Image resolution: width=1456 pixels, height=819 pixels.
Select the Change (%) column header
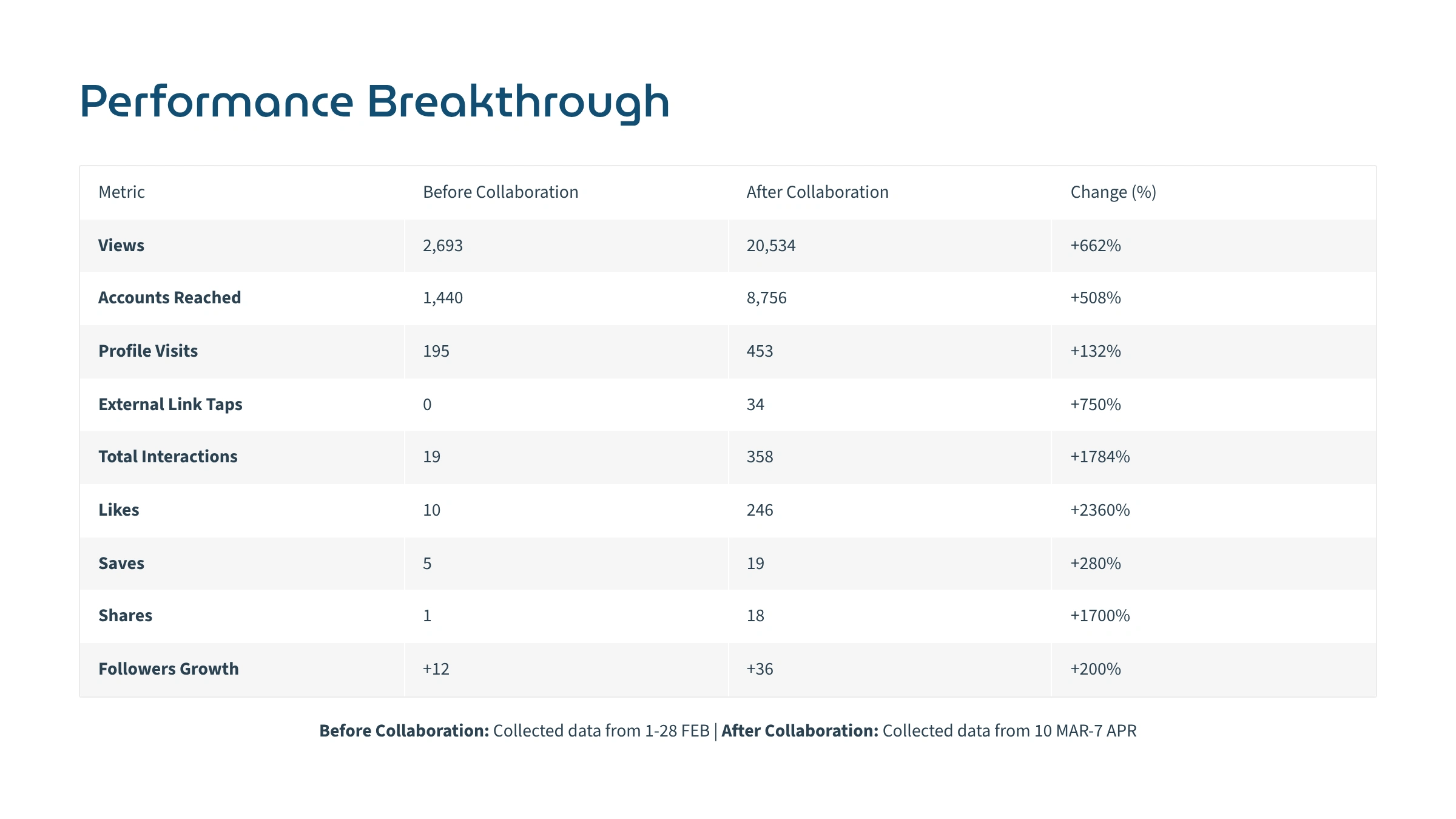pos(1113,192)
